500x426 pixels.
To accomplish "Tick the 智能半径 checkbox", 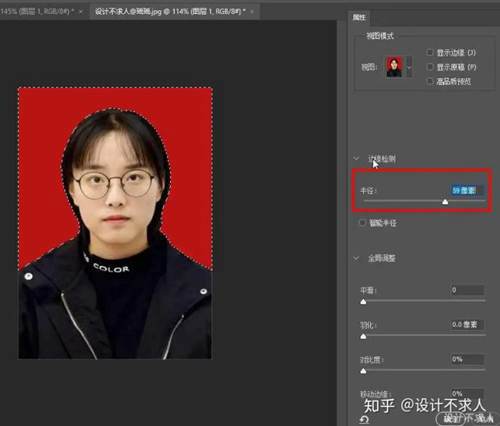I will coord(362,223).
